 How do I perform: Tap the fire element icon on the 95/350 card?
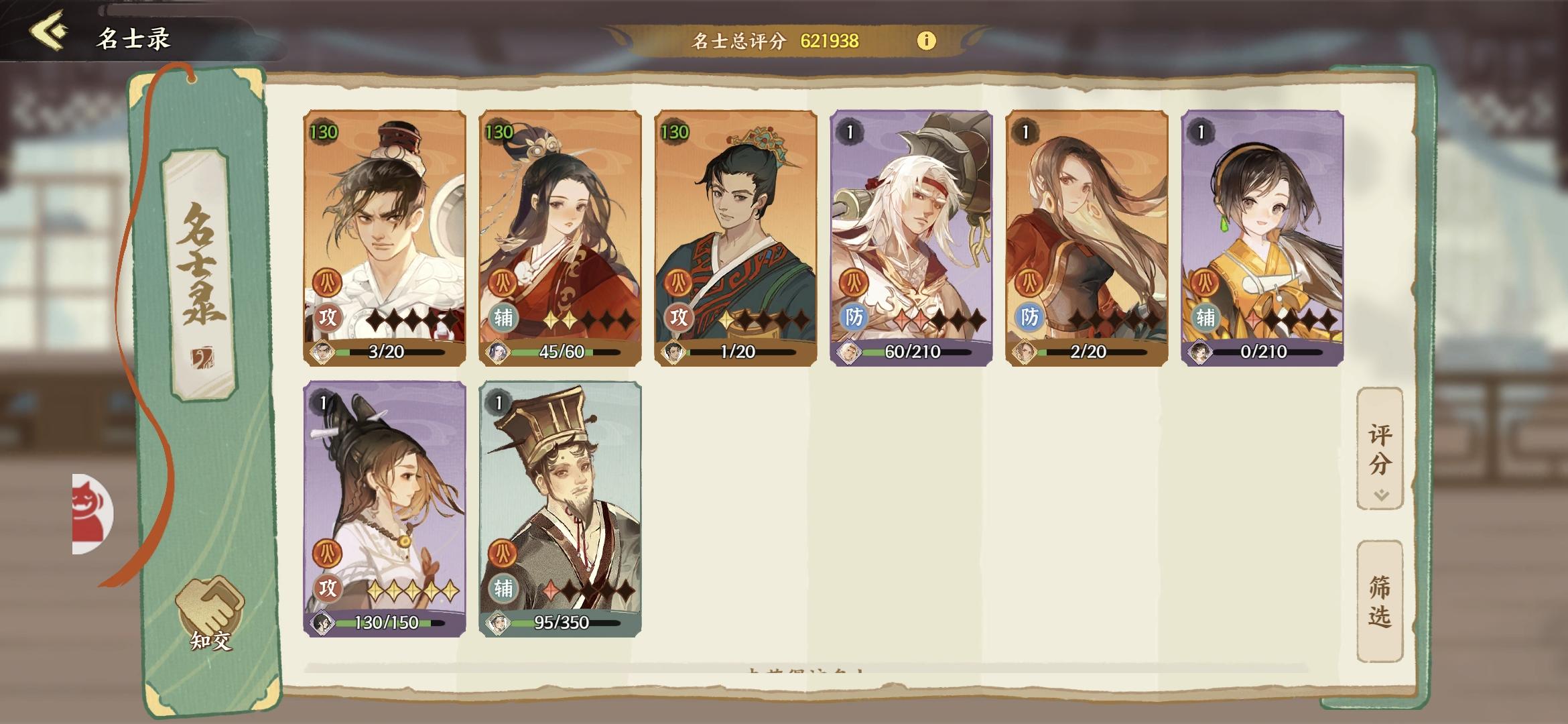pyautogui.click(x=503, y=554)
